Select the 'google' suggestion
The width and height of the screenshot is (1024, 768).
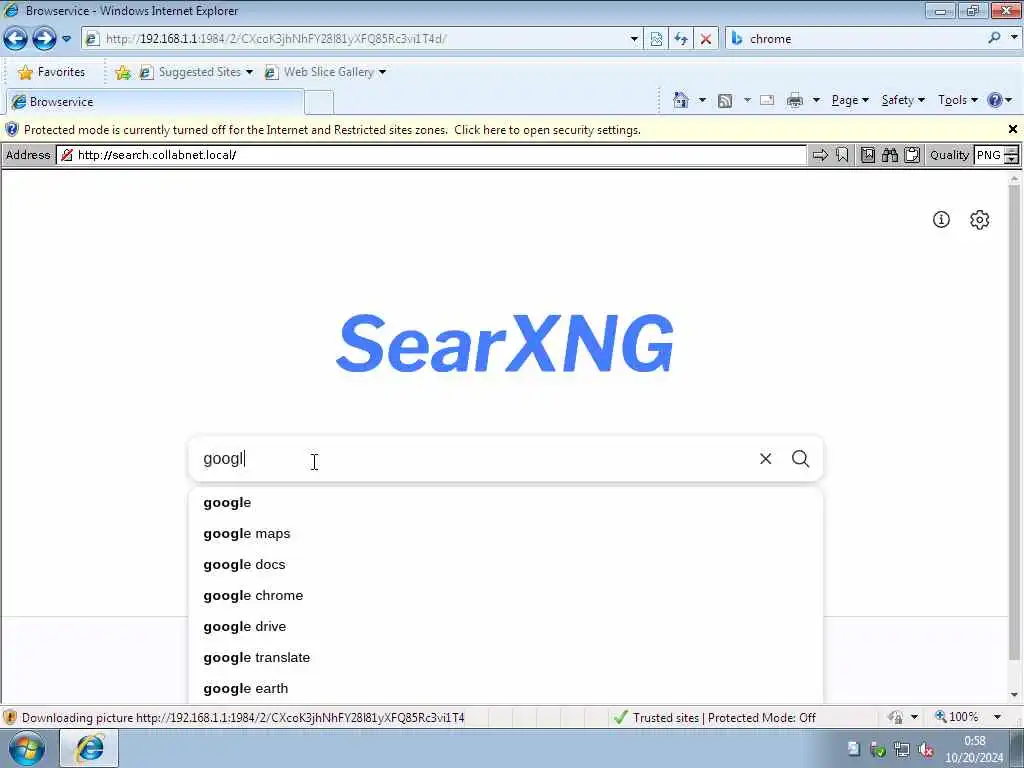pos(505,502)
